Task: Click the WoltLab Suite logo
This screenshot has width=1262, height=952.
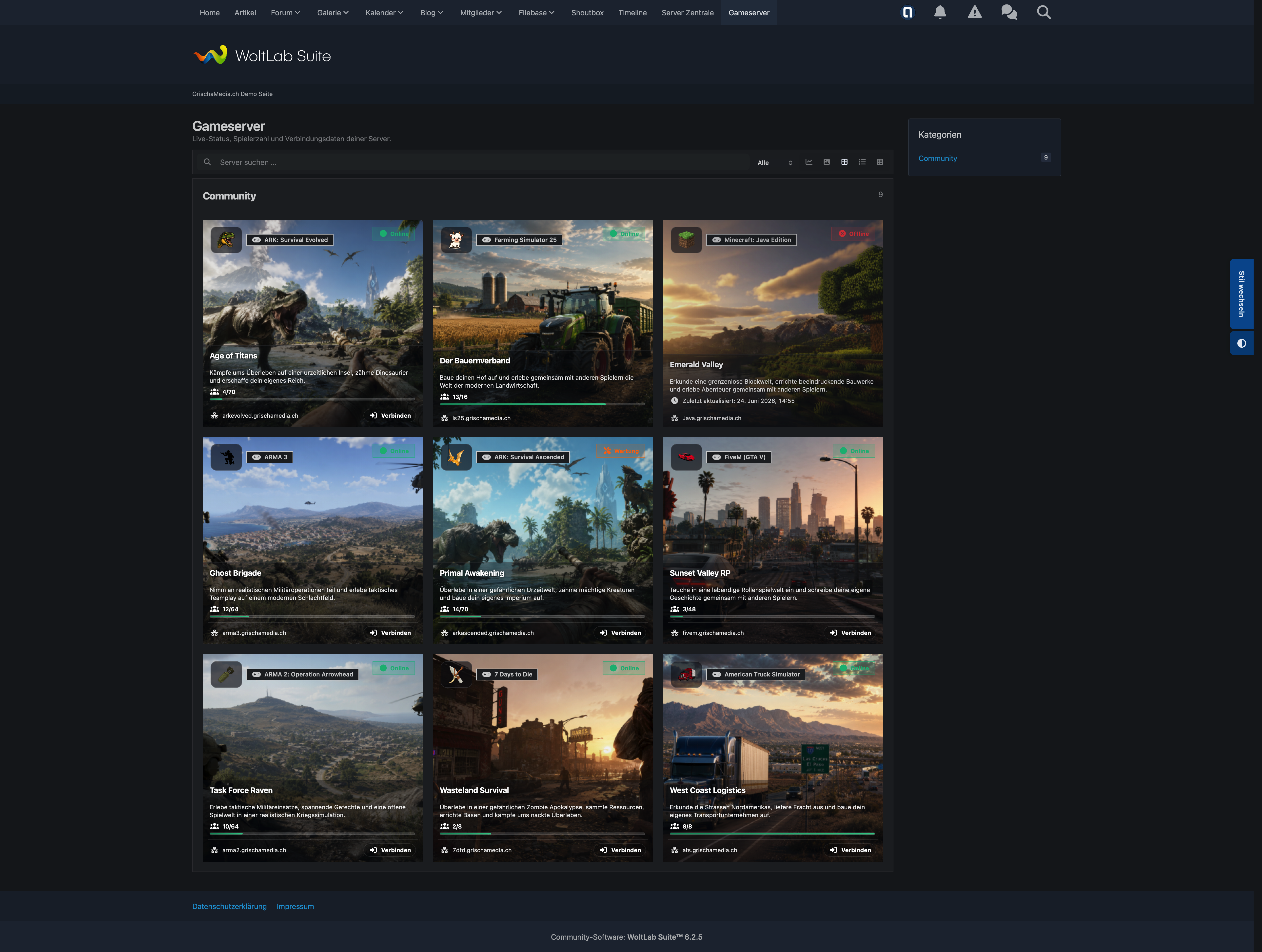Action: (262, 55)
